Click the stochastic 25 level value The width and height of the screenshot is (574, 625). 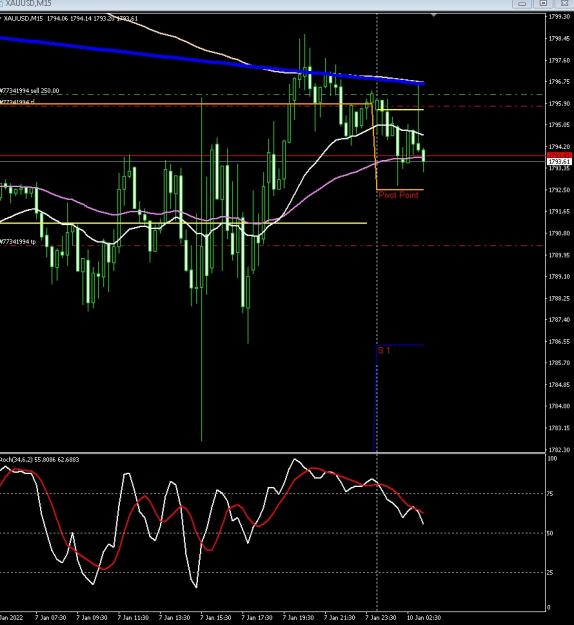pos(550,573)
